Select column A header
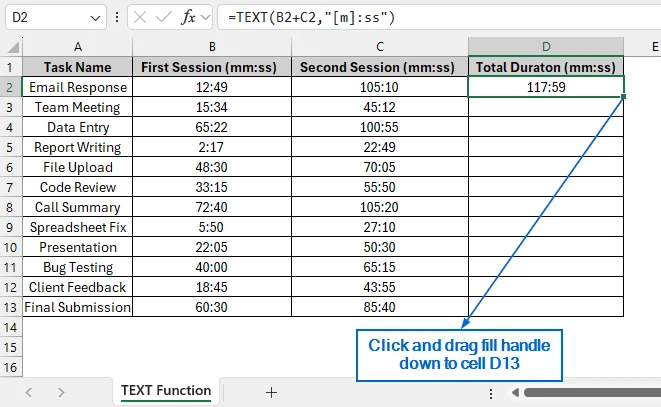The image size is (661, 407). (x=78, y=46)
